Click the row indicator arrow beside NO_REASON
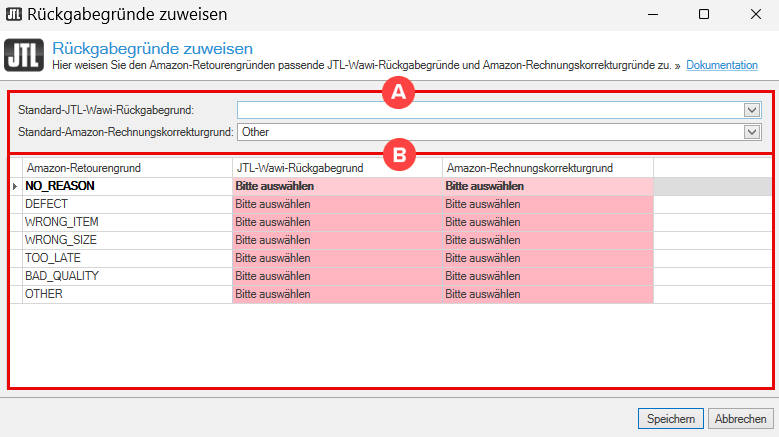Viewport: 779px width, 437px height. pyautogui.click(x=15, y=186)
